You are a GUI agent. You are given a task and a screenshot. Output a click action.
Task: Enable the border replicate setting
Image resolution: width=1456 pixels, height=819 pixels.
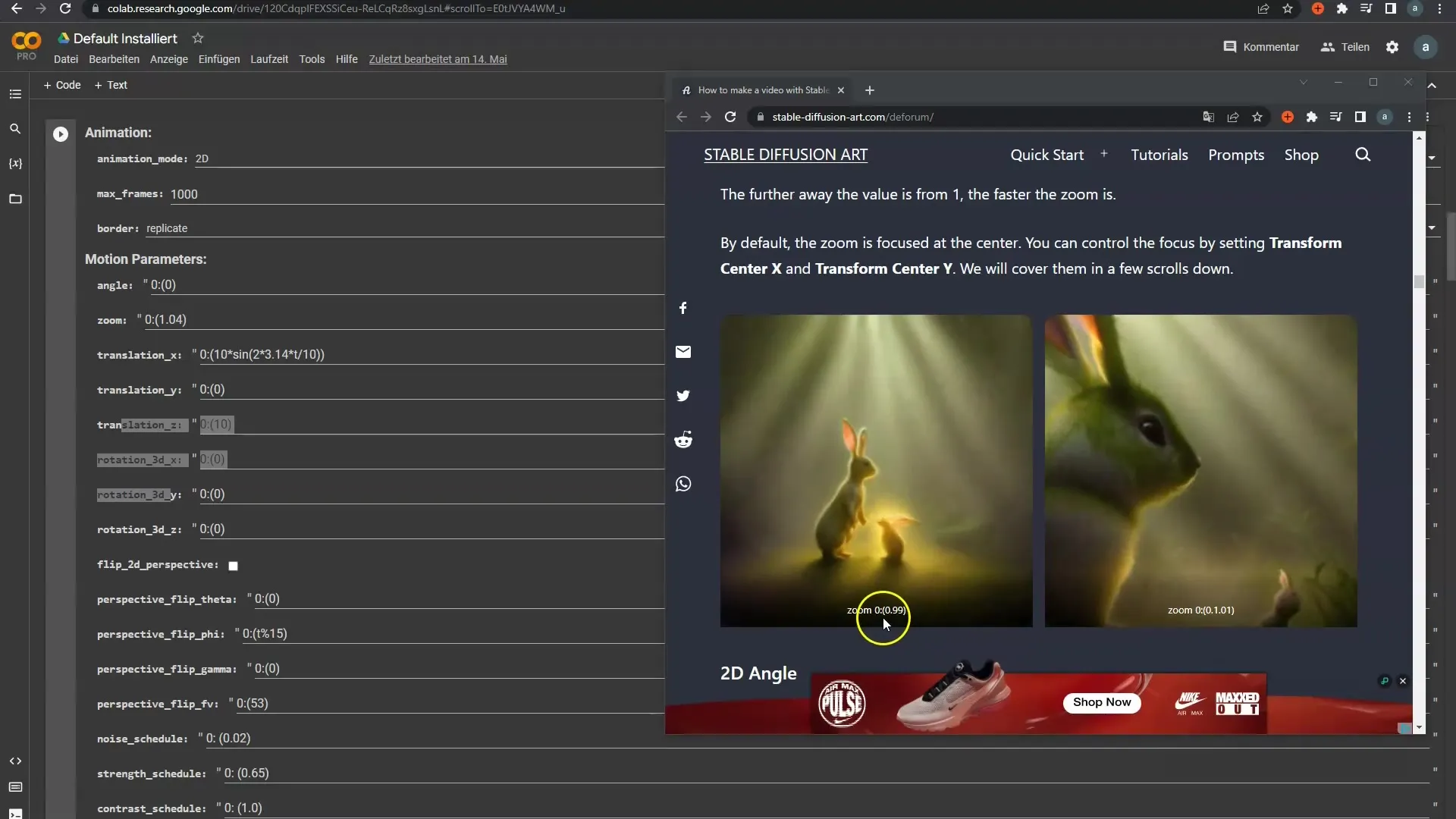pyautogui.click(x=167, y=228)
